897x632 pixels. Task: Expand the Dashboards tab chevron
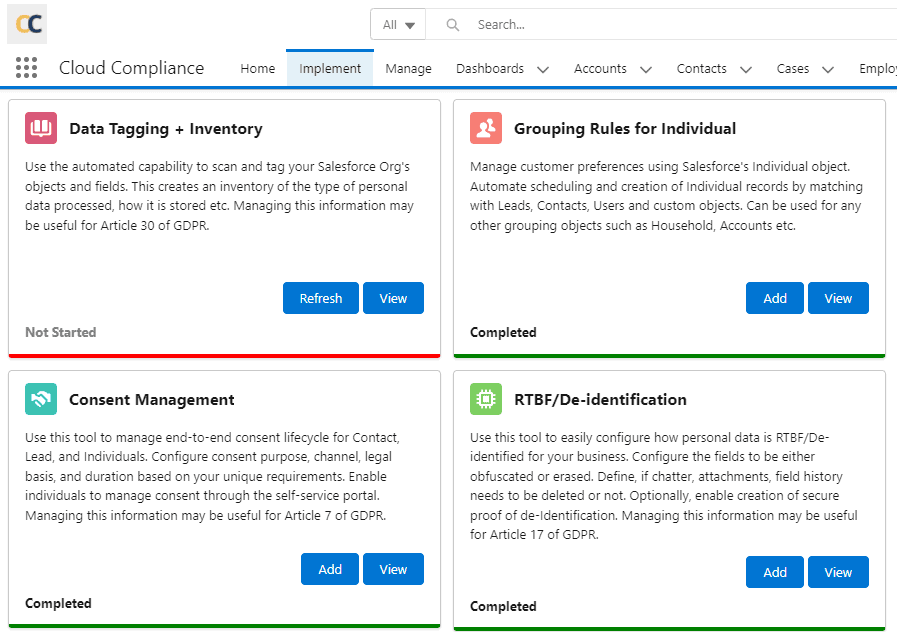click(x=543, y=70)
